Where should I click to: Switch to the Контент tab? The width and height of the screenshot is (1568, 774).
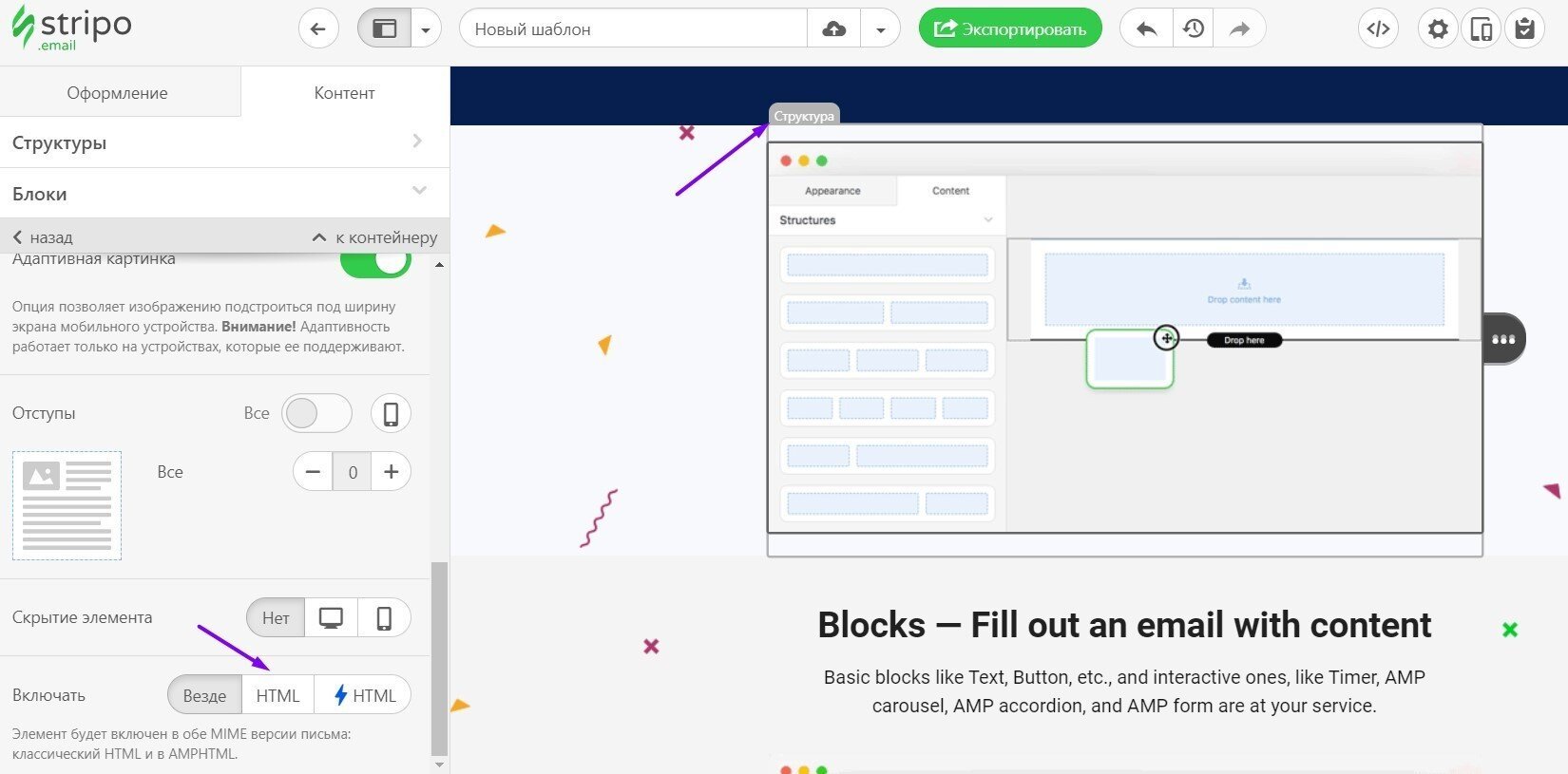point(344,92)
